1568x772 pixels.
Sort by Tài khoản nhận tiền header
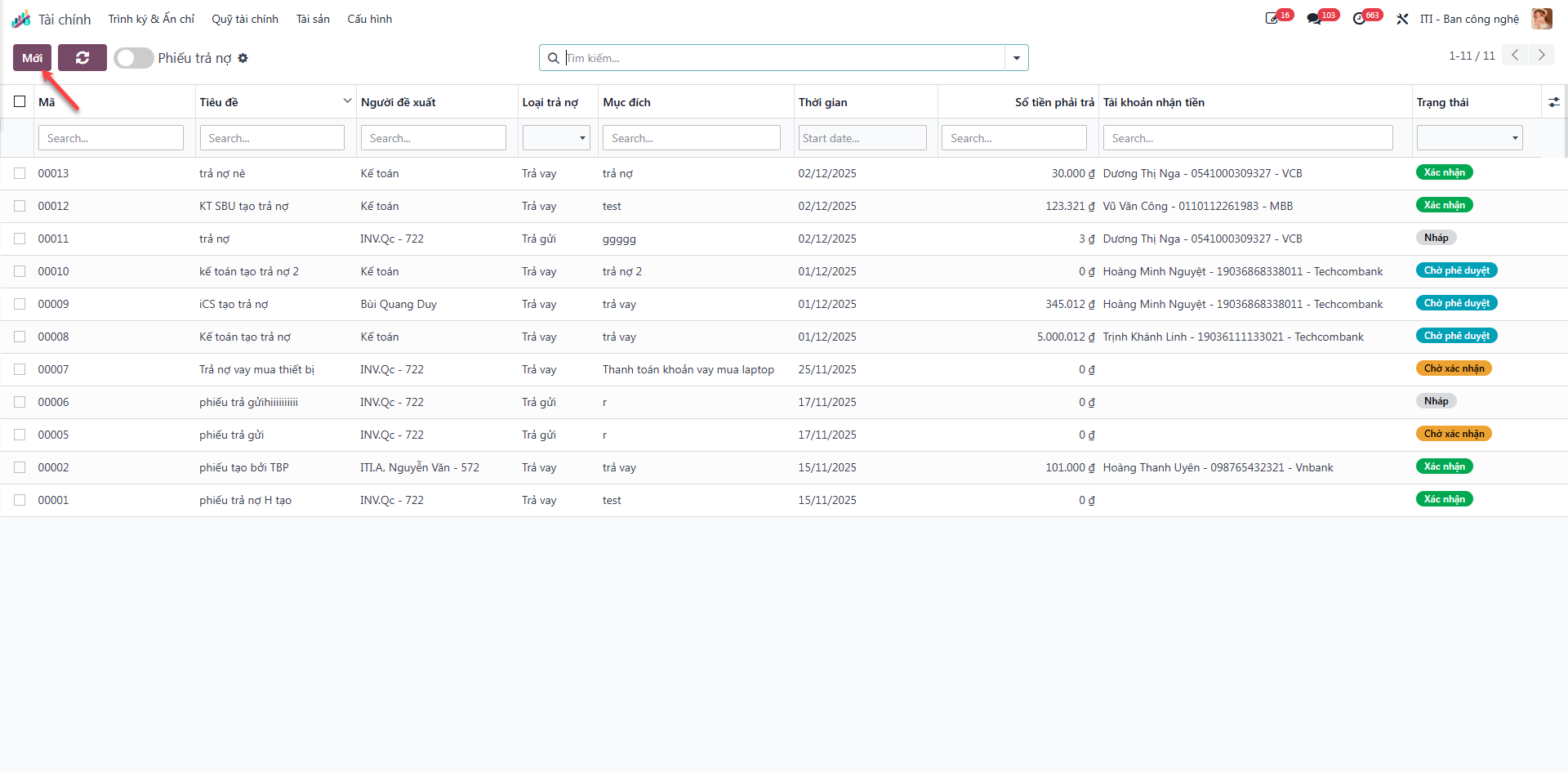pyautogui.click(x=1154, y=102)
